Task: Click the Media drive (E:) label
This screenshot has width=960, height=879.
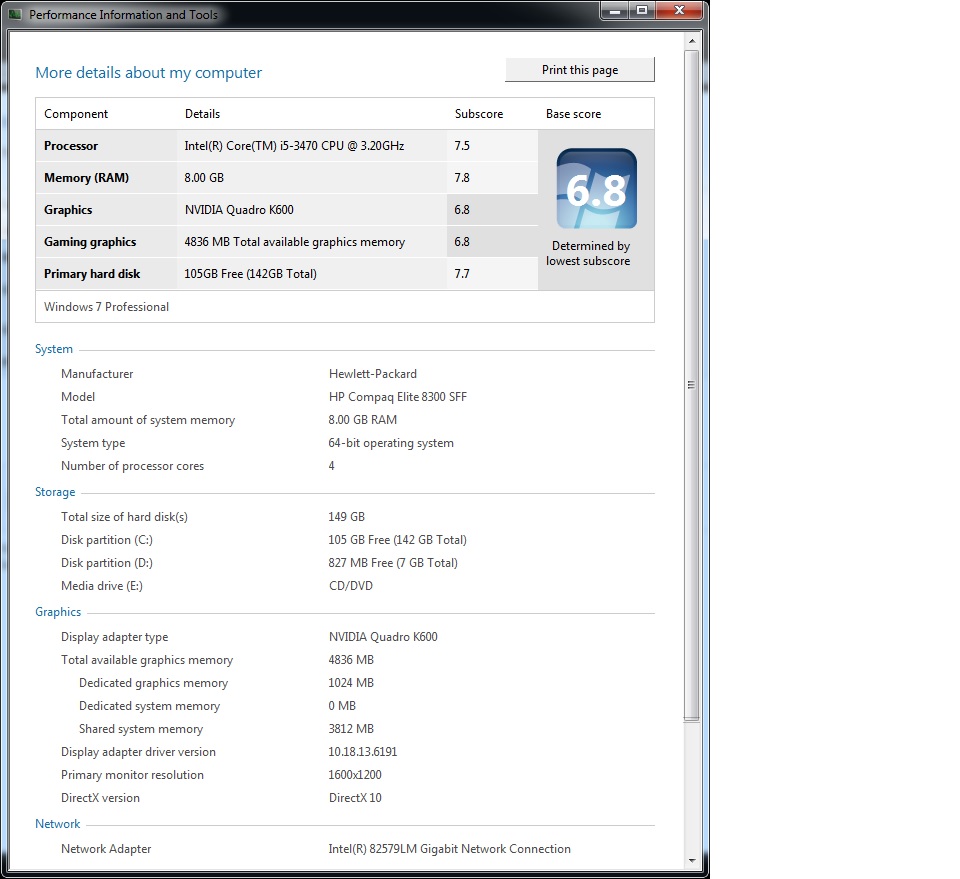Action: [x=102, y=586]
